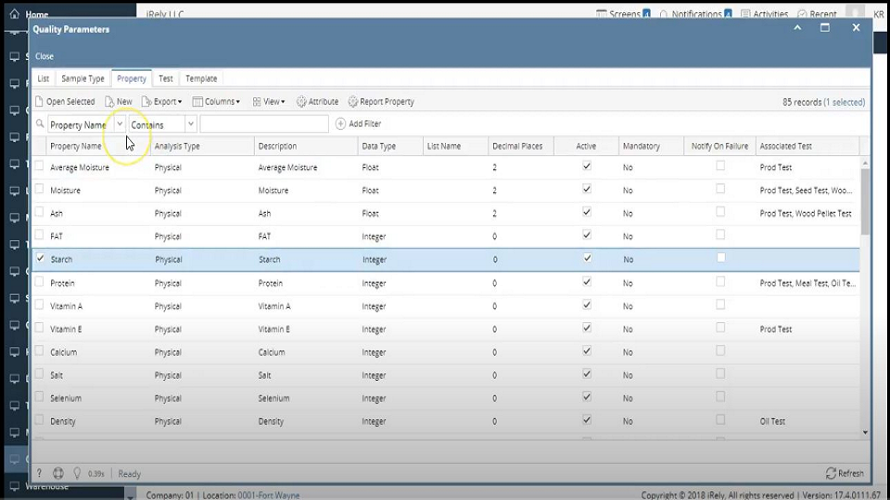Click the Export toolbar icon
890x500 pixels.
coord(146,102)
